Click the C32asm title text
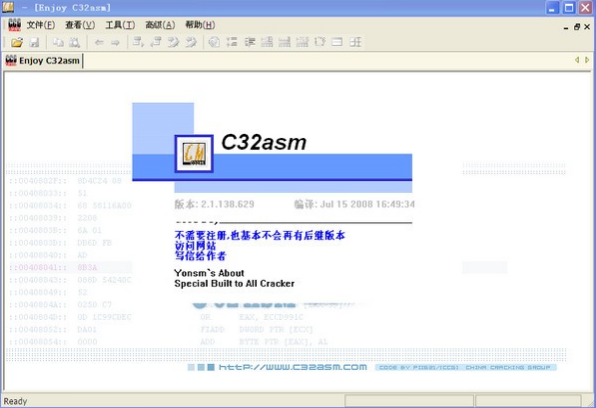Screen dimensions: 596x408 (264, 143)
